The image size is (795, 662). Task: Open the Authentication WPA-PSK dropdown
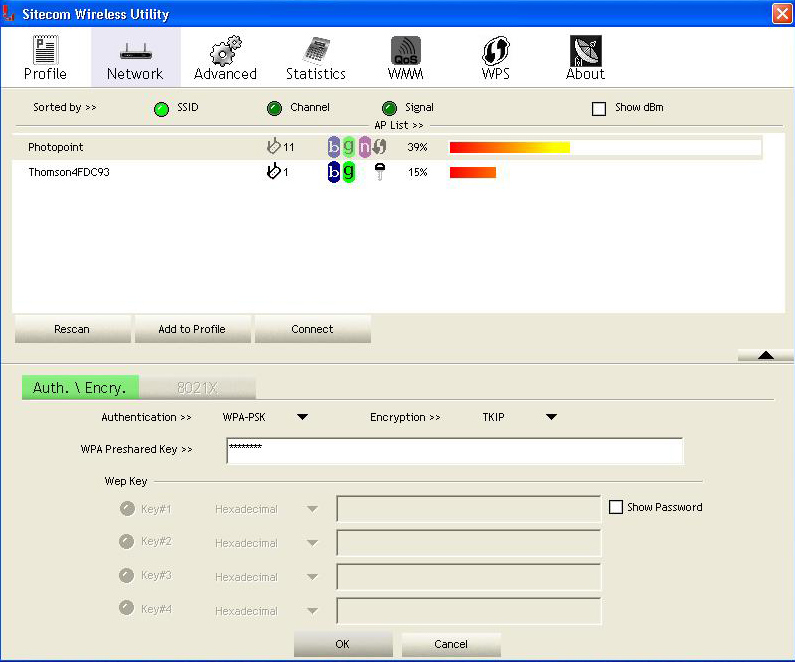coord(302,417)
